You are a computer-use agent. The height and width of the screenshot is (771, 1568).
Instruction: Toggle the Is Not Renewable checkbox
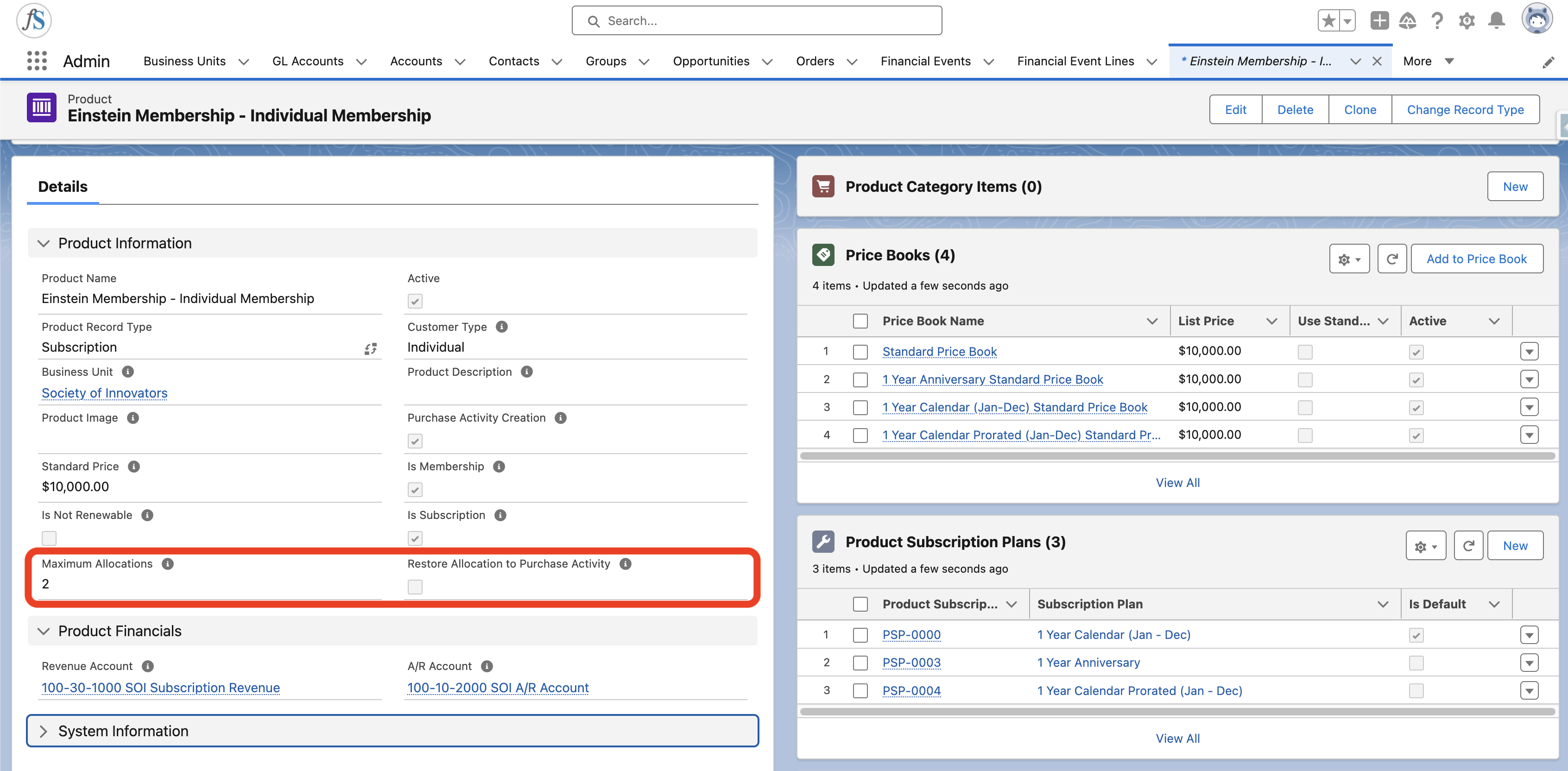(49, 538)
